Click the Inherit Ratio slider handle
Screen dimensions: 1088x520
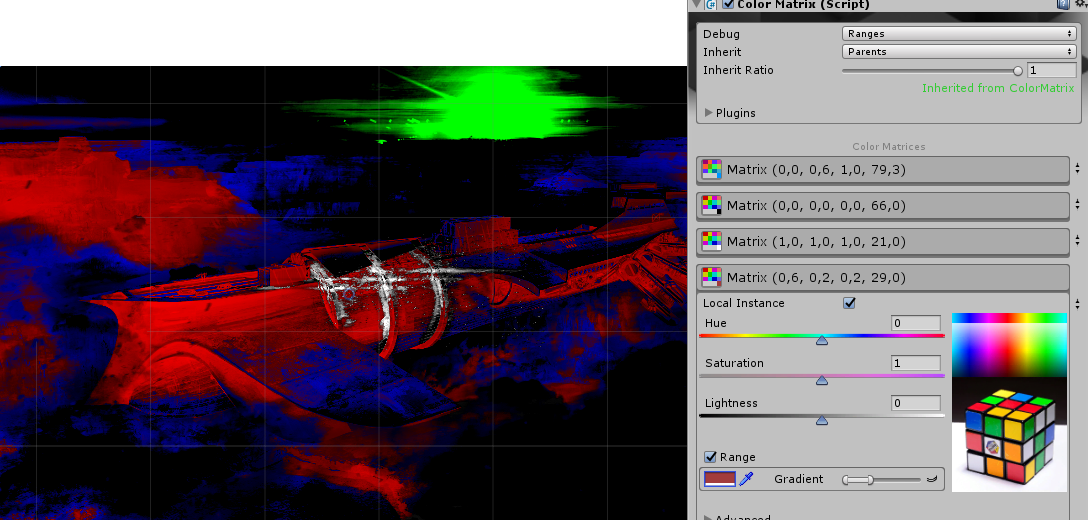pyautogui.click(x=1018, y=70)
